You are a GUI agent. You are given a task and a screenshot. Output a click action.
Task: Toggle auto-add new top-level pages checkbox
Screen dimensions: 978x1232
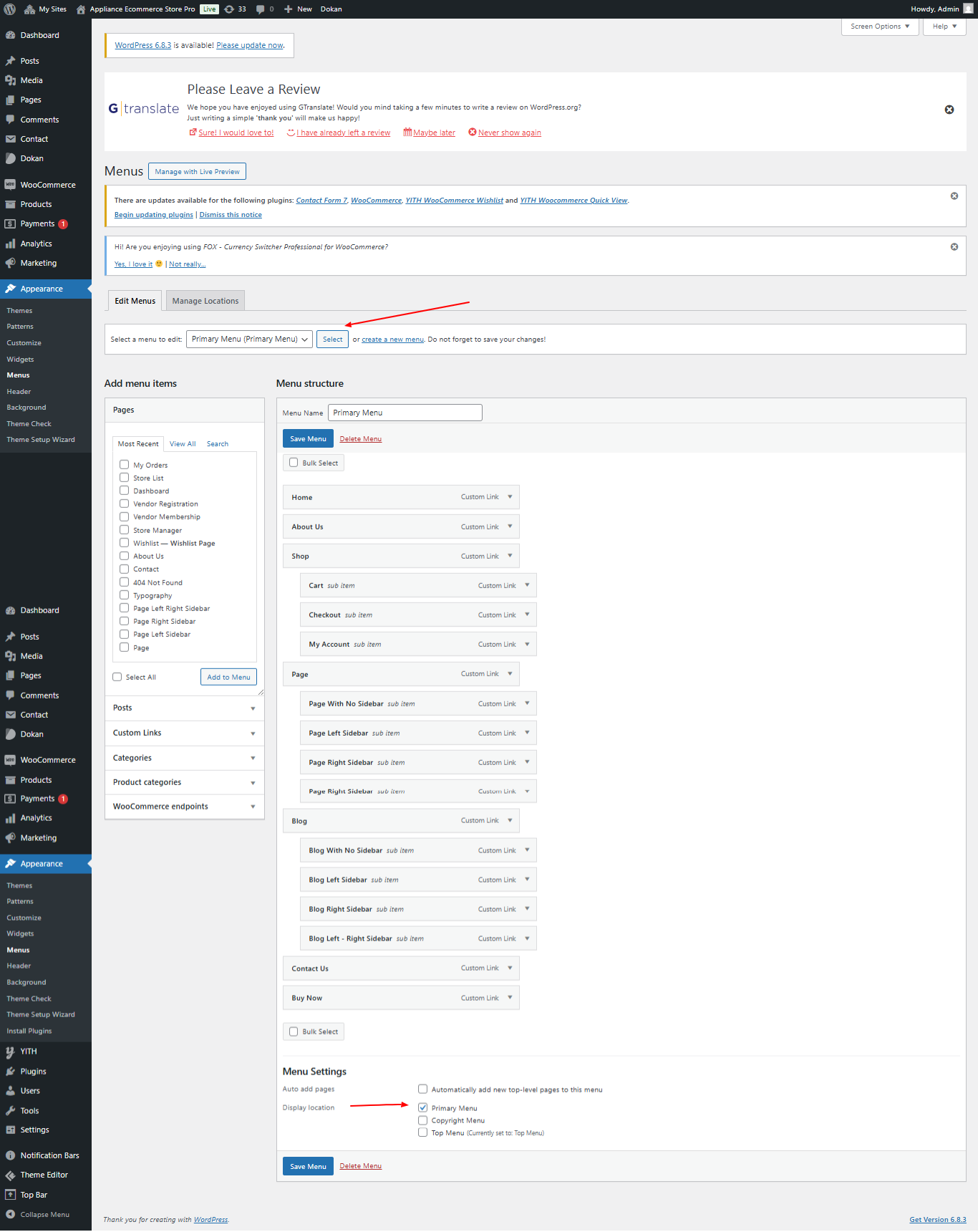tap(423, 1089)
